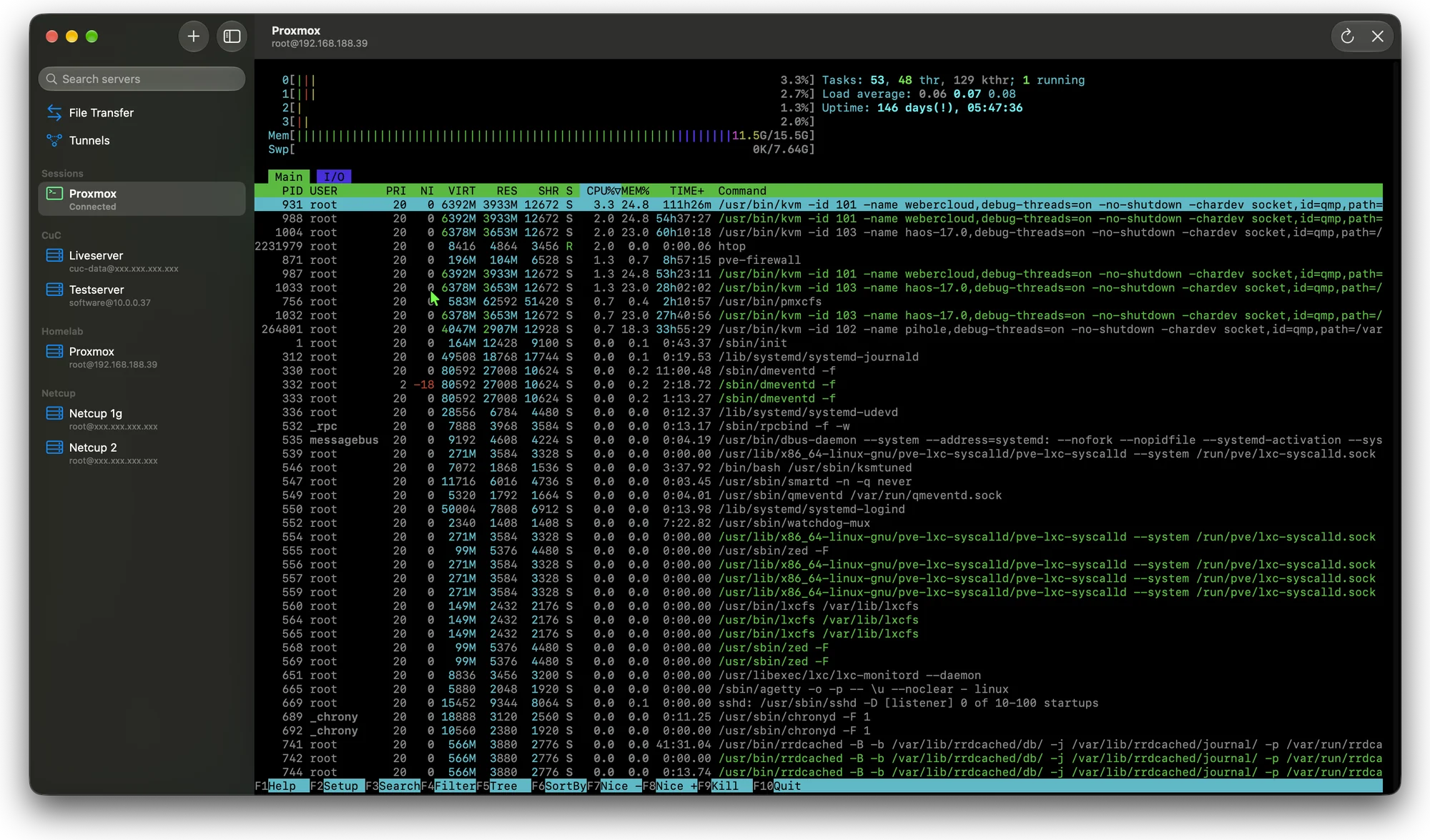Click F6 SortBy in htop footer
Image resolution: width=1430 pixels, height=840 pixels.
[x=559, y=786]
